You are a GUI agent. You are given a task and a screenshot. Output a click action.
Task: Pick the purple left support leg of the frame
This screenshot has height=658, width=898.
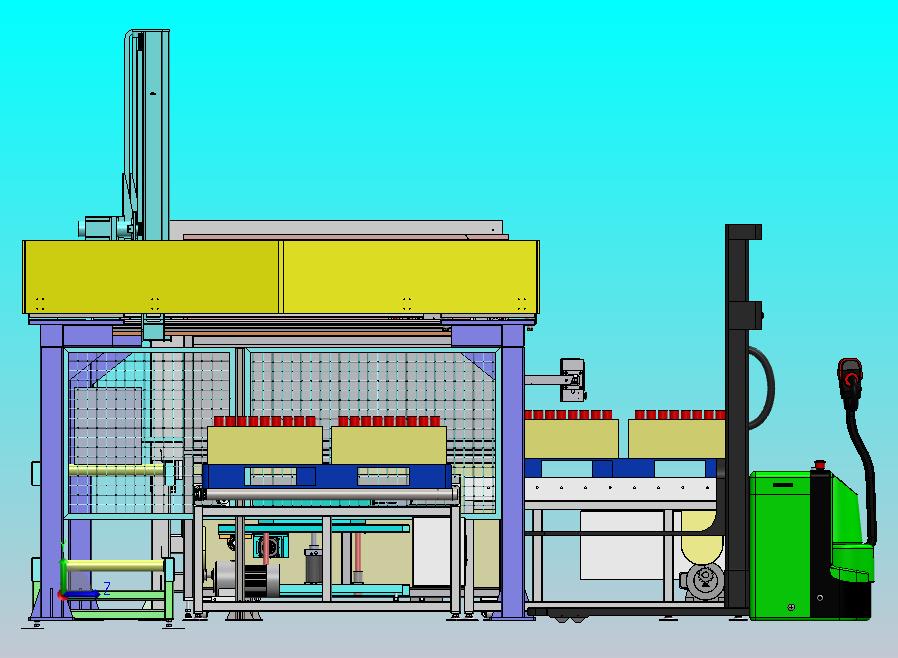click(52, 471)
